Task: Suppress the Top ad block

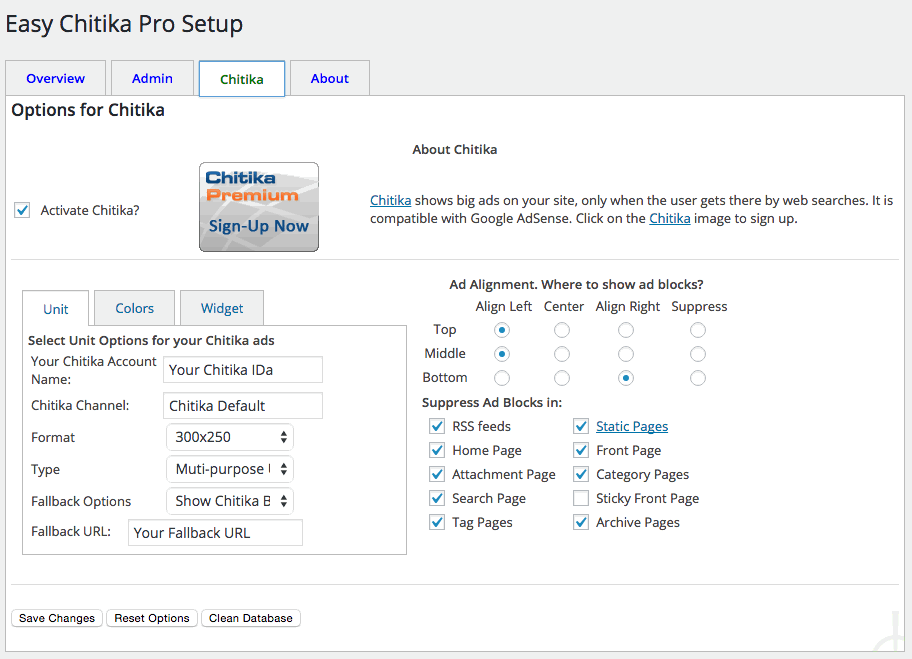Action: coord(698,330)
